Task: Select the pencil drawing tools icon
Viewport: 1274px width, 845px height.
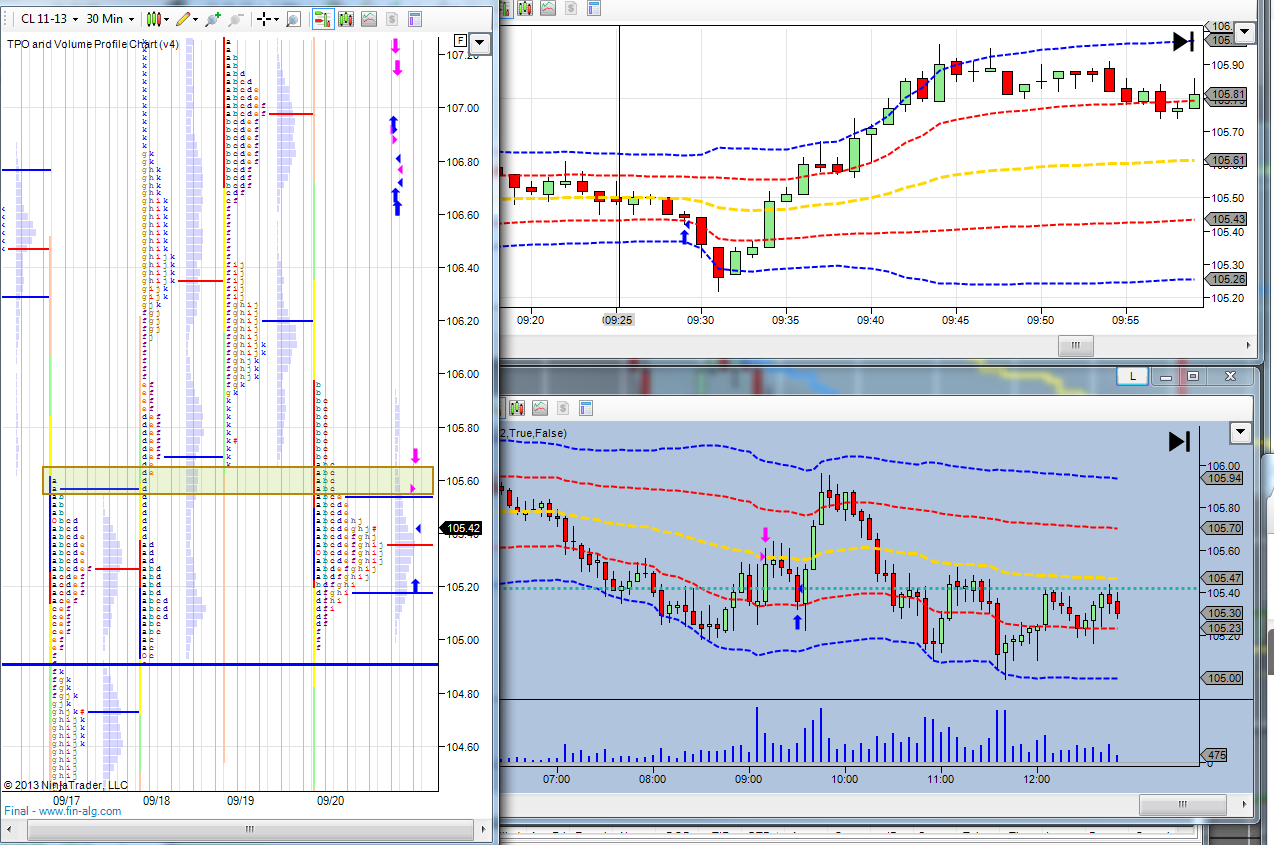Action: pyautogui.click(x=182, y=19)
